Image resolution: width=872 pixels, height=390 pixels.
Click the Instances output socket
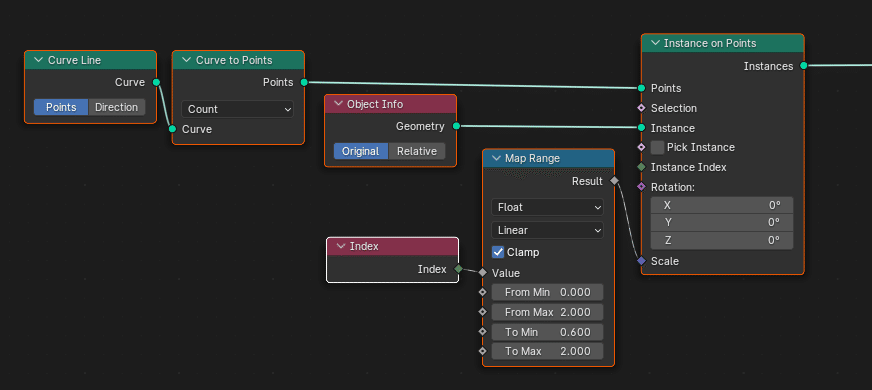pyautogui.click(x=804, y=66)
